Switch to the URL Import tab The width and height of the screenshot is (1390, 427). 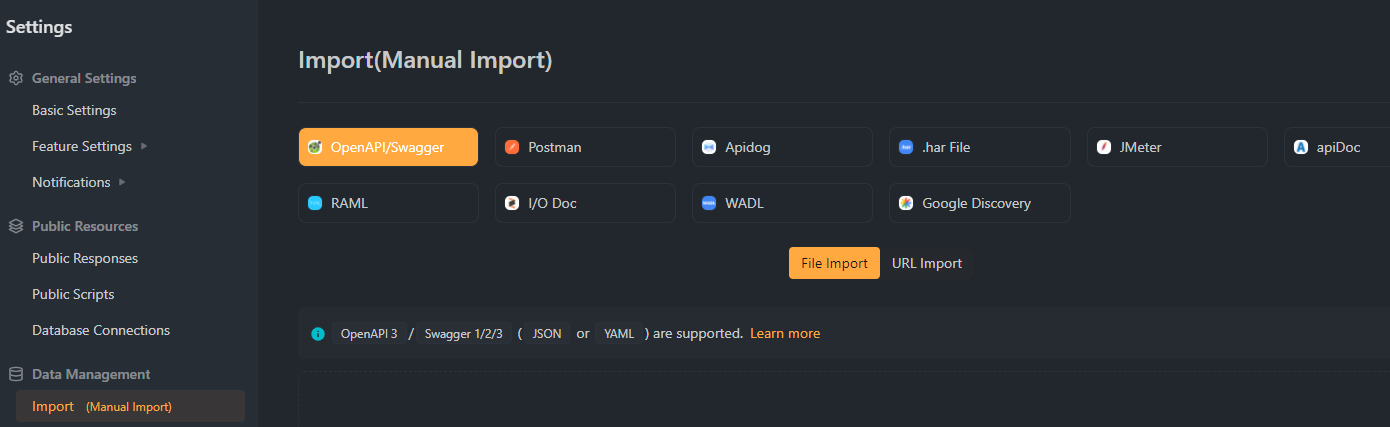[x=927, y=263]
